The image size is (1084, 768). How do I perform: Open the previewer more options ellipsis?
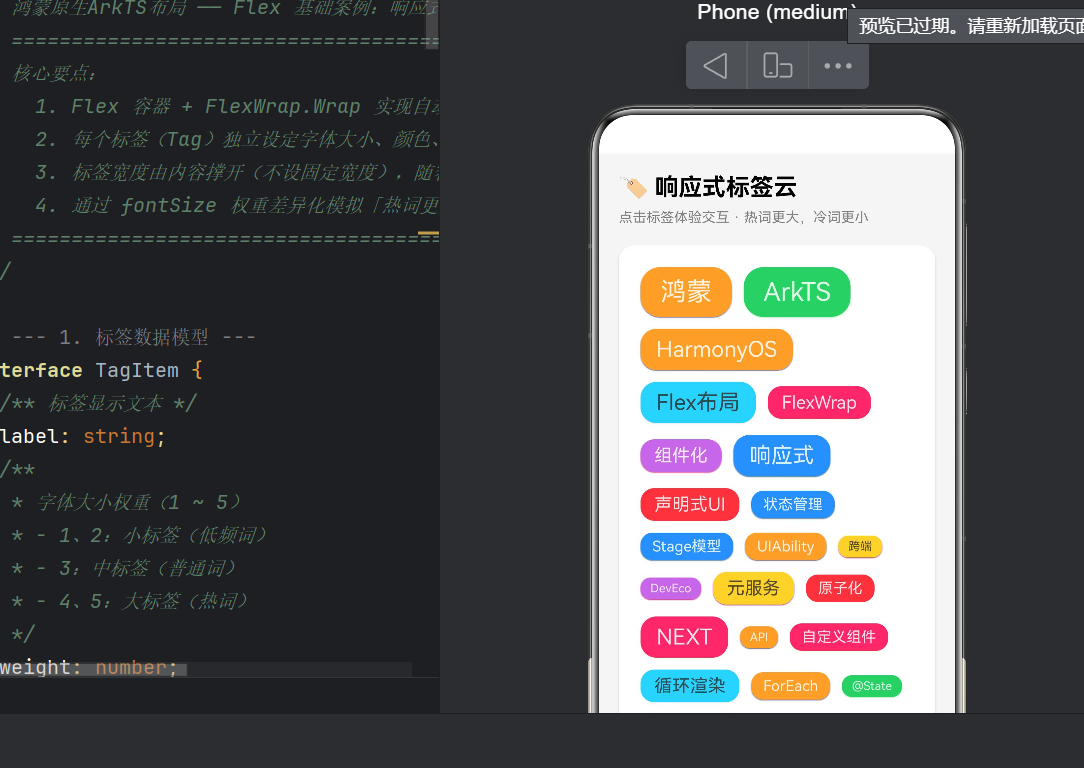(838, 66)
